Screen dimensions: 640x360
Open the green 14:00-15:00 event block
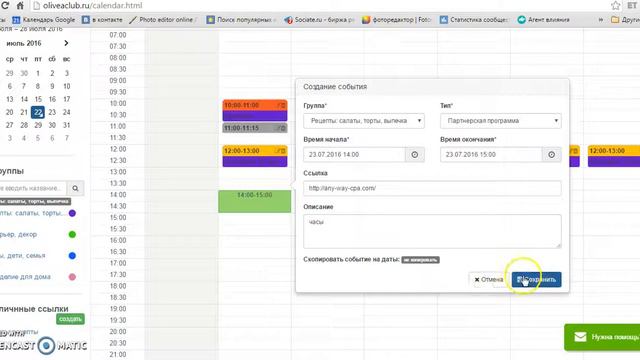[255, 201]
